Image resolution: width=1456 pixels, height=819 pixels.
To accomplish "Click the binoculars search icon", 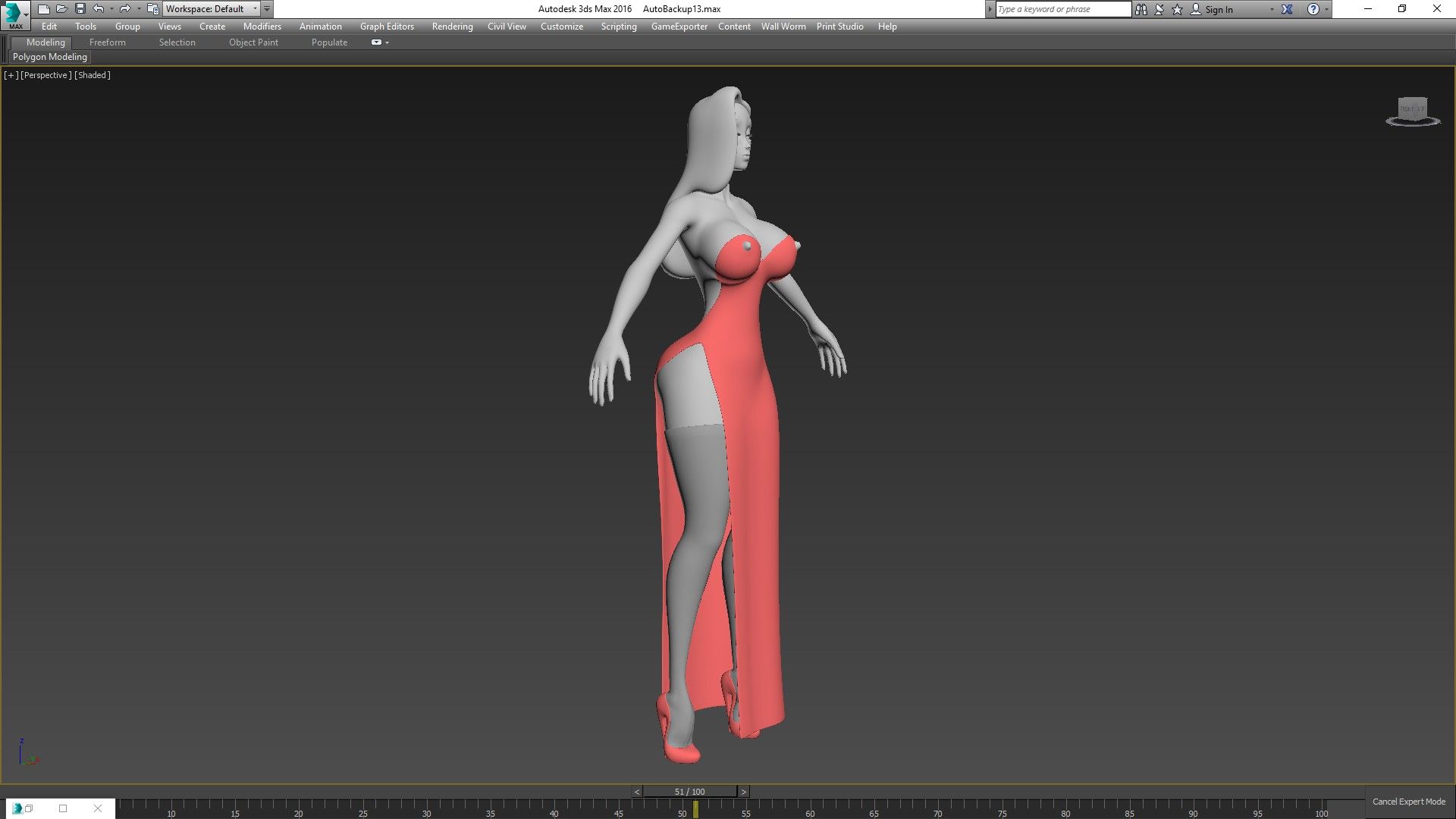I will [x=1141, y=9].
